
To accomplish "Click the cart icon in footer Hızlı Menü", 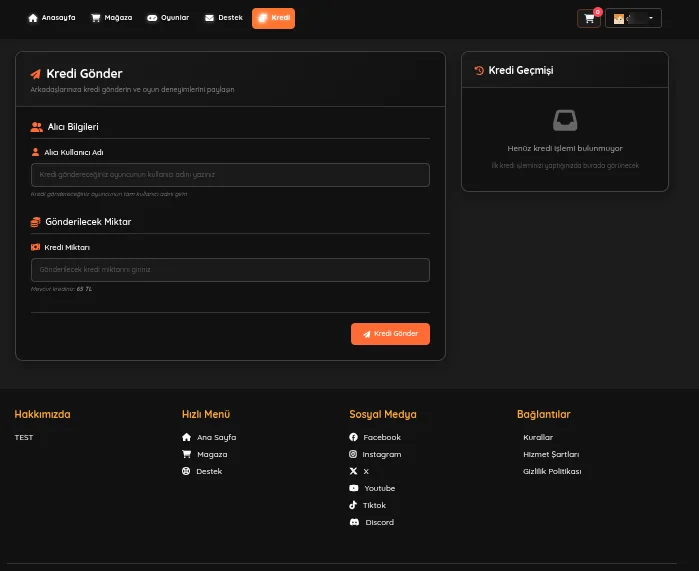I will point(186,454).
